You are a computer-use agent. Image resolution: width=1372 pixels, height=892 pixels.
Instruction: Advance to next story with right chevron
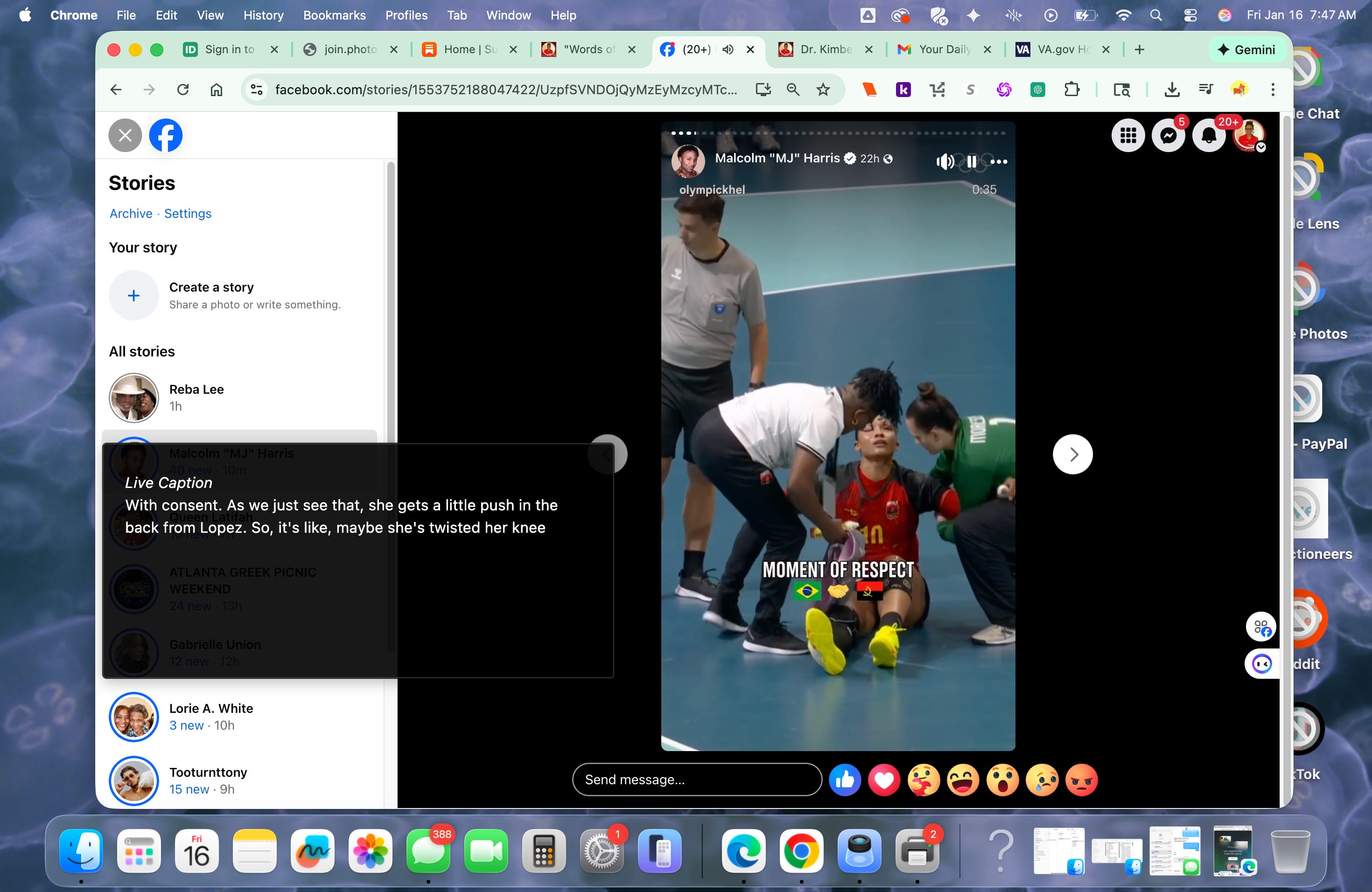coord(1072,454)
